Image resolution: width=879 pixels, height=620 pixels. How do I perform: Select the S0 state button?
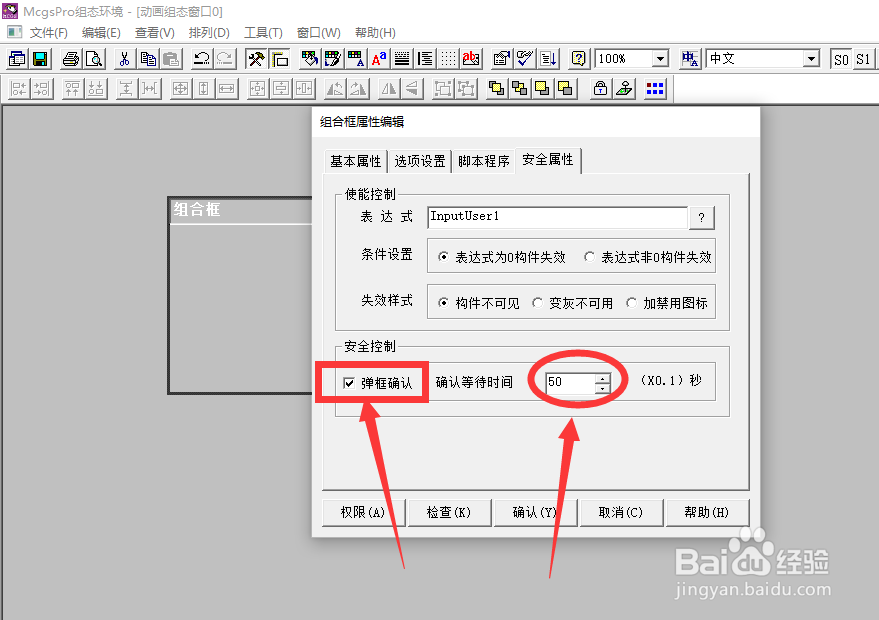click(841, 59)
